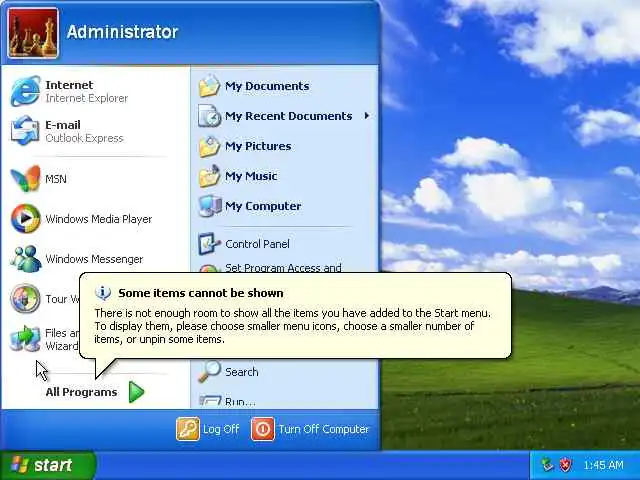Open the Windows Media Player icon
The image size is (640, 480).
click(x=25, y=219)
